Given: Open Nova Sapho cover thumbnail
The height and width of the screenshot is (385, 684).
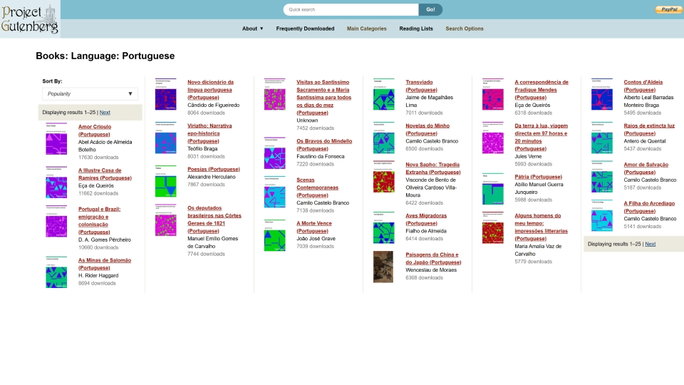Looking at the screenshot, I should pyautogui.click(x=383, y=177).
